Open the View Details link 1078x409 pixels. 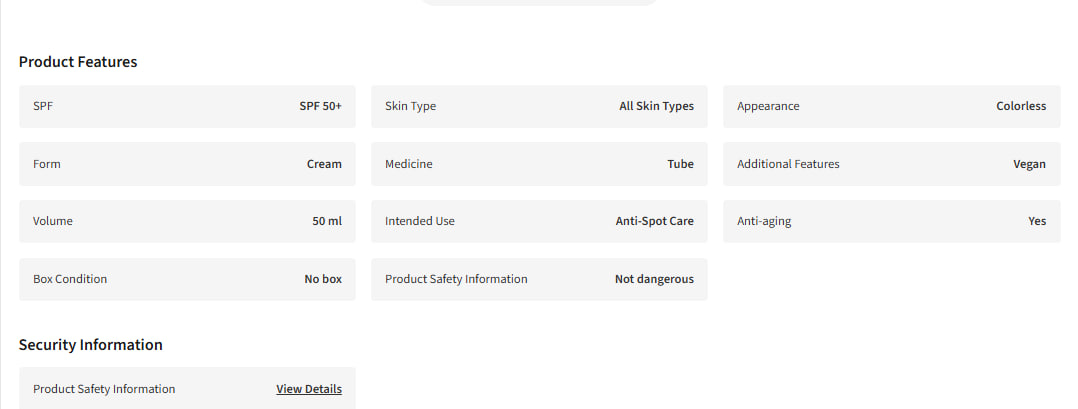309,389
